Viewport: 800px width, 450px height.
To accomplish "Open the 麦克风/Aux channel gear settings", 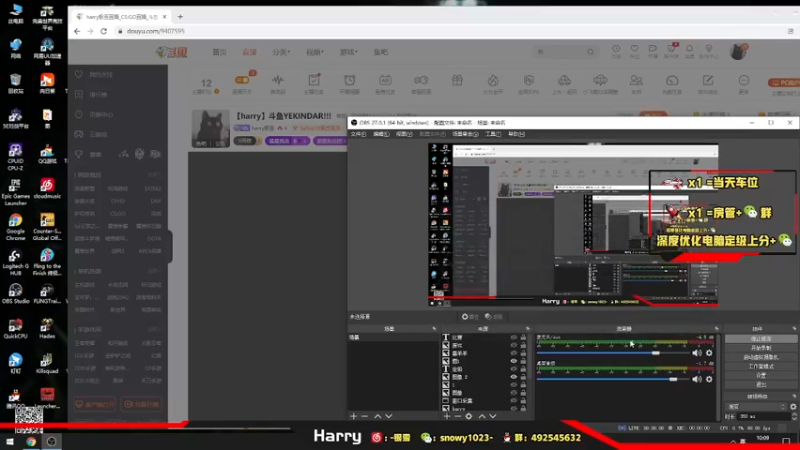I will [709, 353].
